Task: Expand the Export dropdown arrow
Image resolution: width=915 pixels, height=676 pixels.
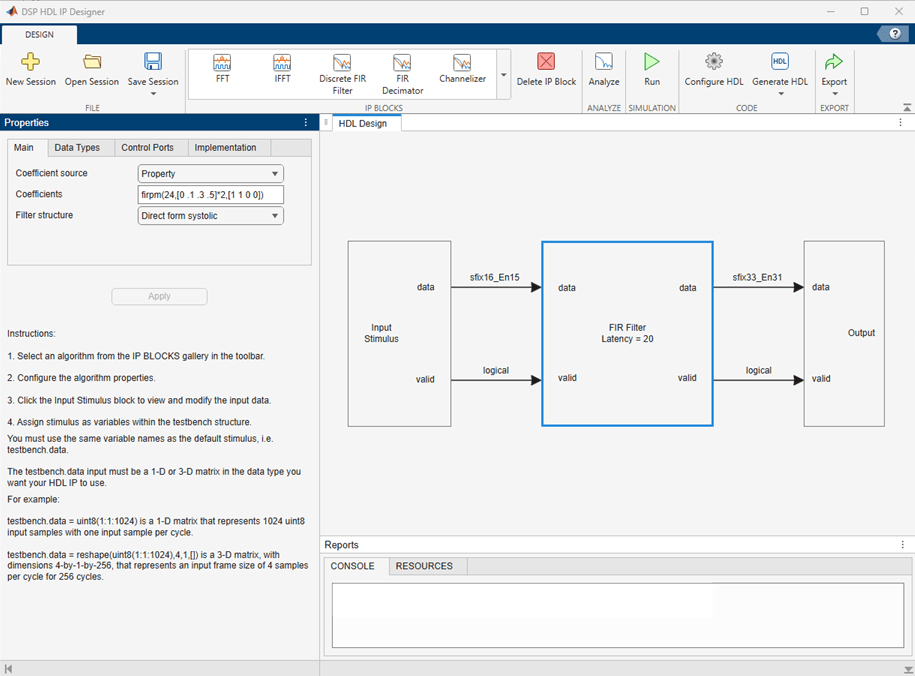Action: [834, 93]
